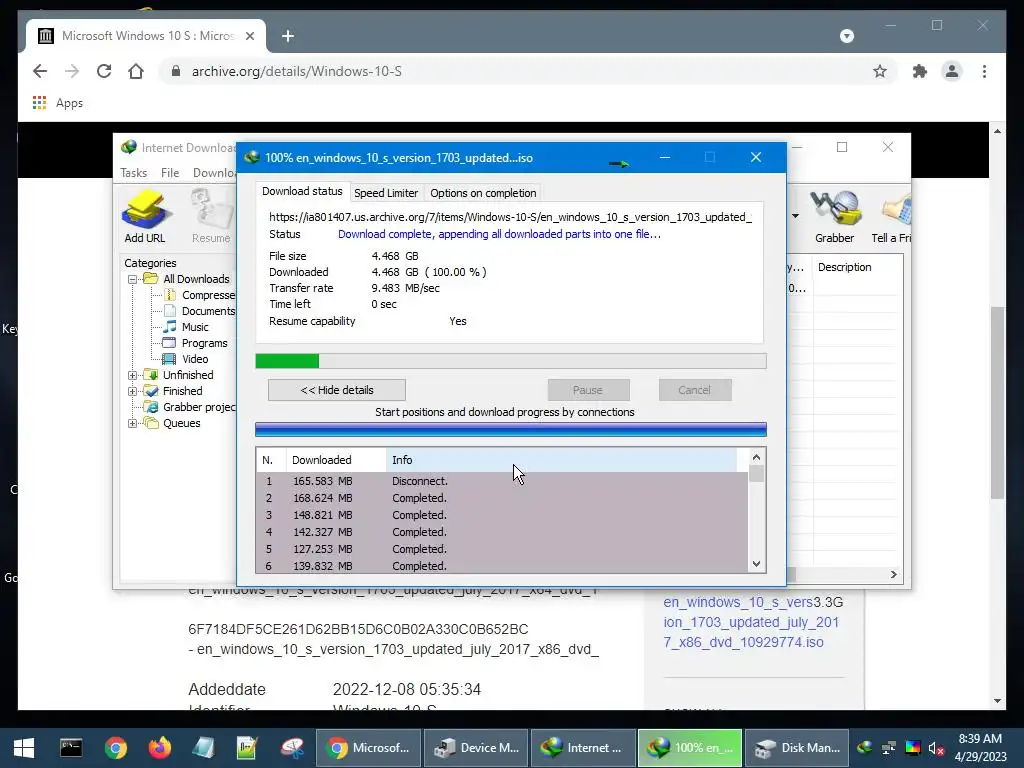Click the blue connections progress bar
This screenshot has height=768, width=1024.
(x=511, y=429)
